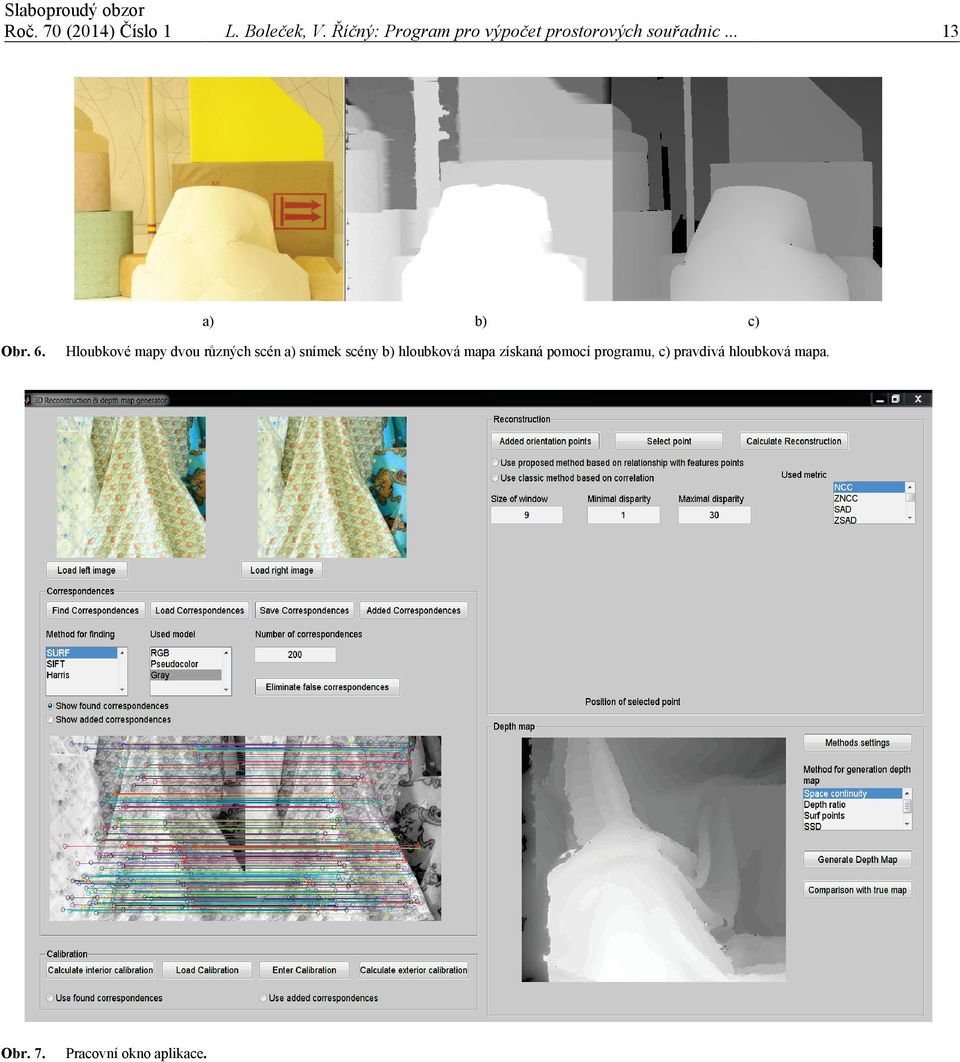Select Surf points depth map method
The image size is (960, 1062).
pos(853,815)
